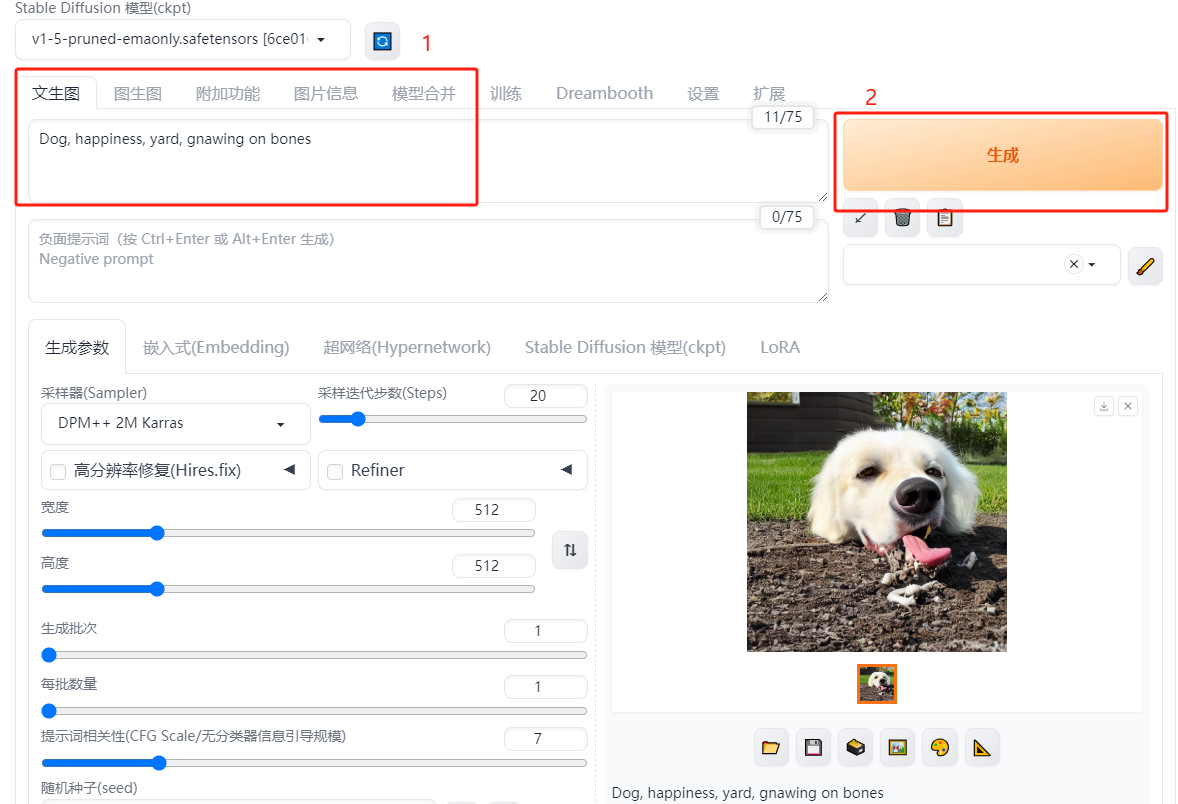
Task: Click the Steps slider handle
Action: click(x=358, y=419)
